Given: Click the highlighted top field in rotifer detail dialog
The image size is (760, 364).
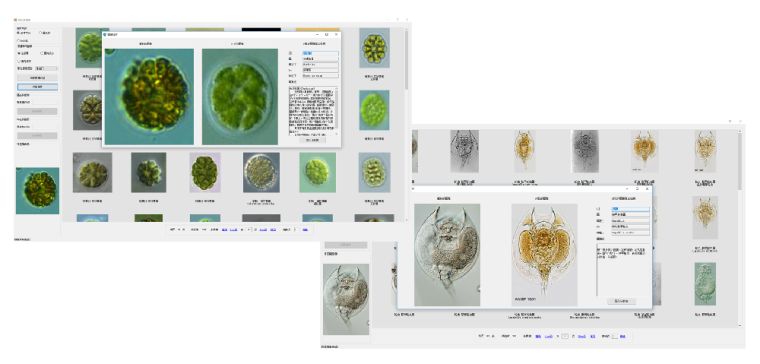Looking at the screenshot, I should coord(631,209).
